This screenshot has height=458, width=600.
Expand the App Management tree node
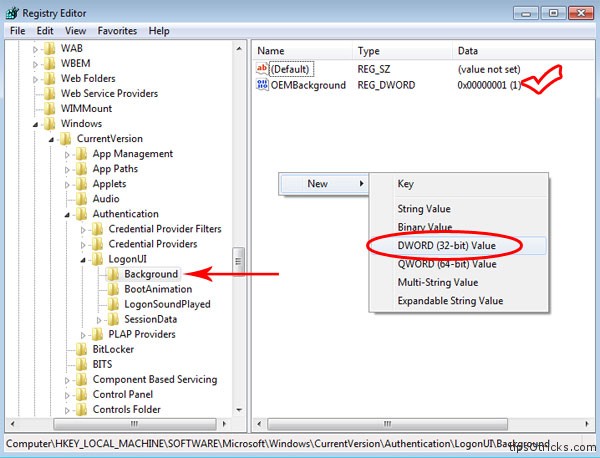[68, 154]
